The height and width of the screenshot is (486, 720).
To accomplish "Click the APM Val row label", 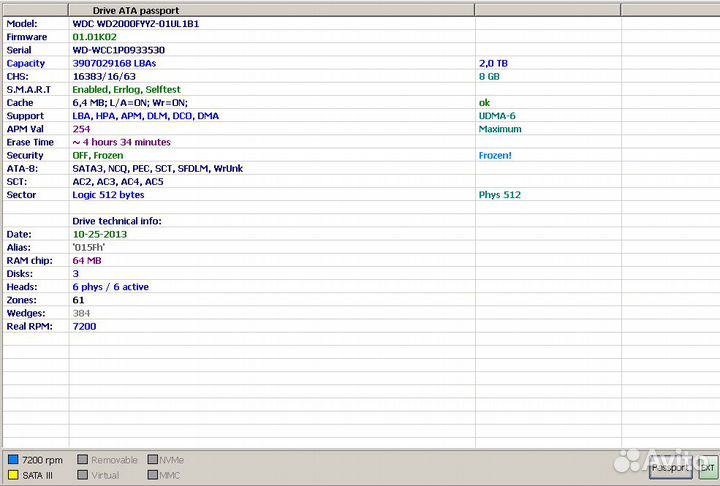I will click(25, 129).
